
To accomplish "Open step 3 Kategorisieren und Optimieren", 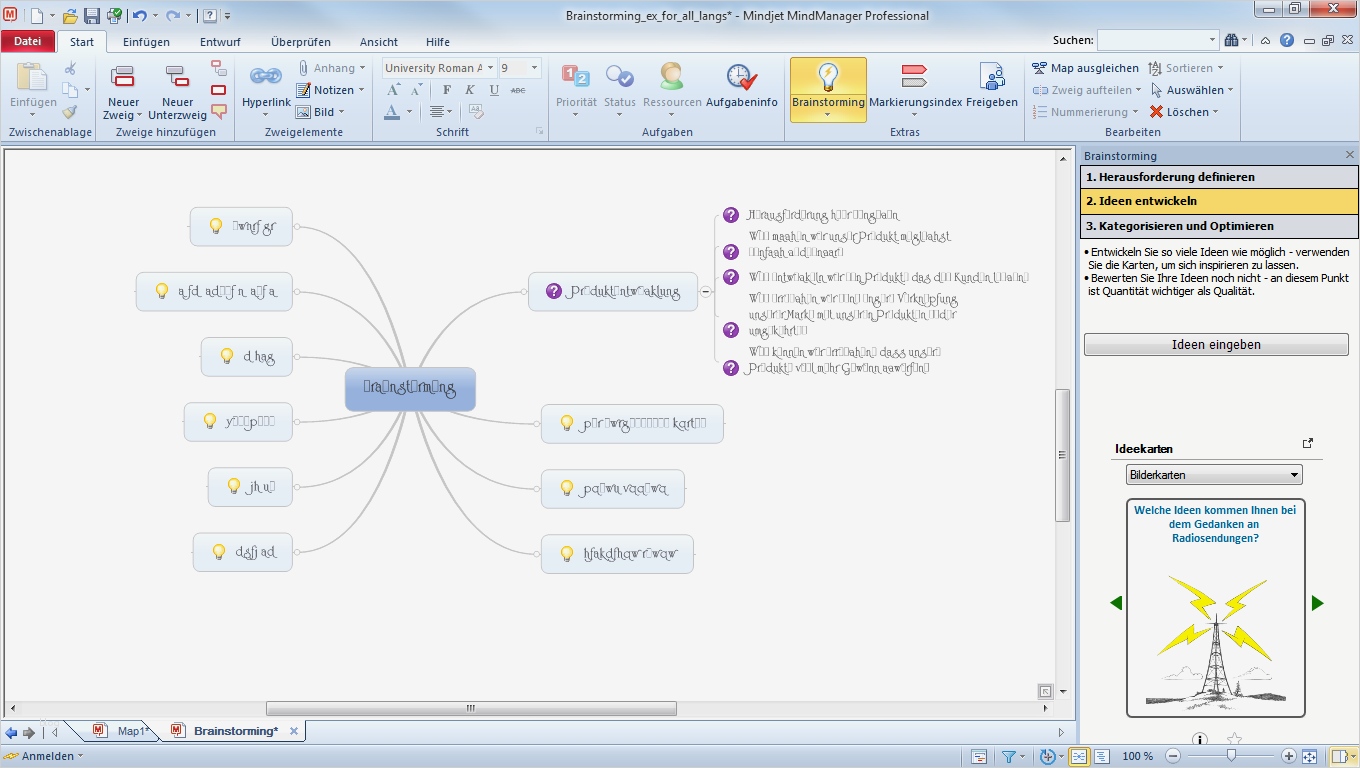I will pos(1219,226).
